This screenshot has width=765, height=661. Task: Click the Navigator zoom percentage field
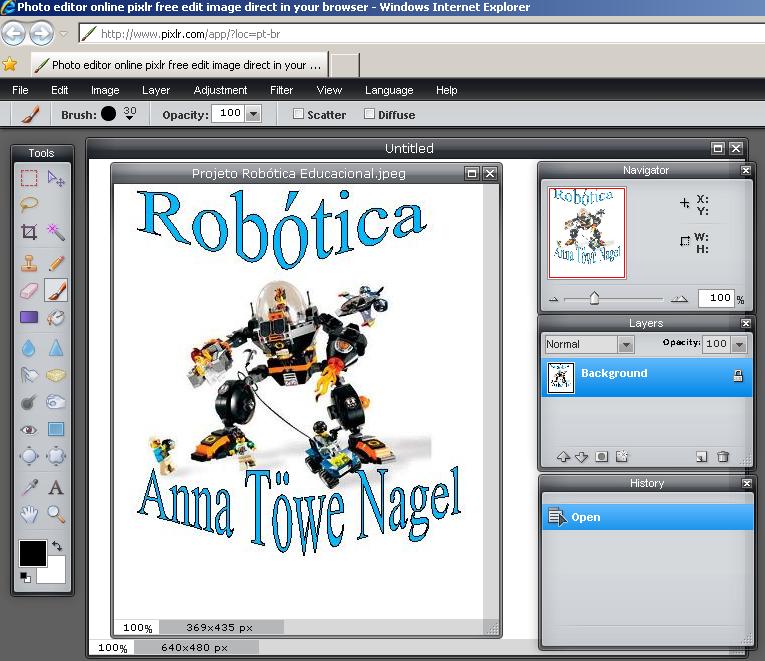pyautogui.click(x=716, y=298)
